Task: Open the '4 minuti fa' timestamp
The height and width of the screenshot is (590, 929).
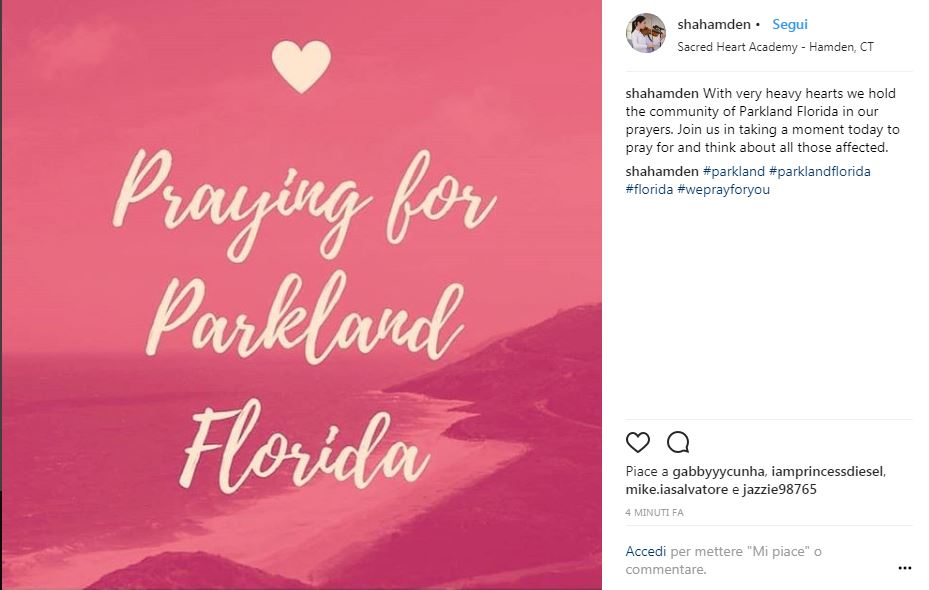Action: point(655,512)
